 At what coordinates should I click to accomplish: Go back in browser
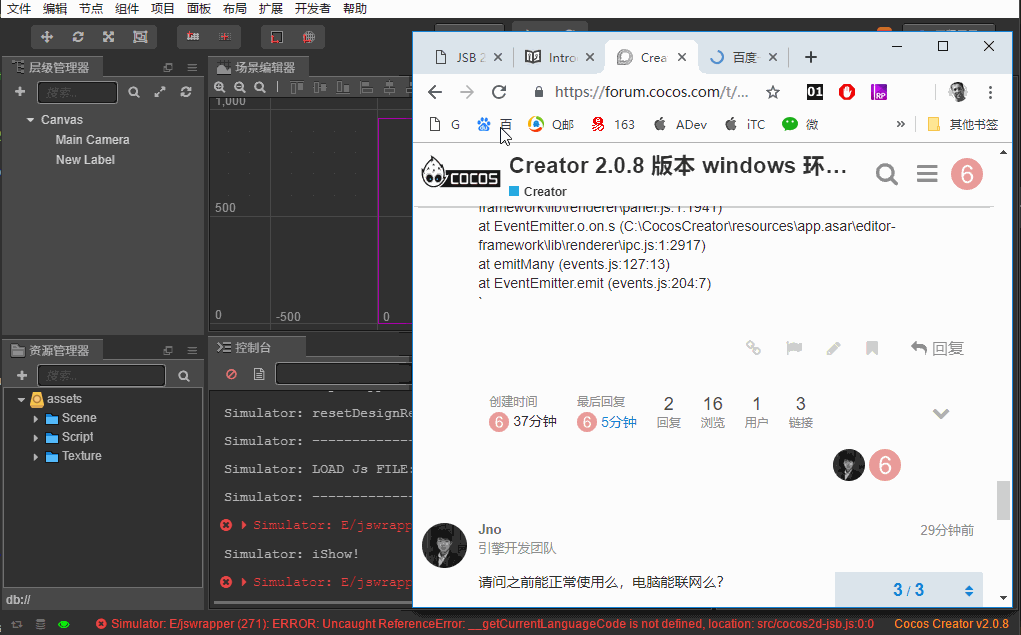pyautogui.click(x=435, y=92)
